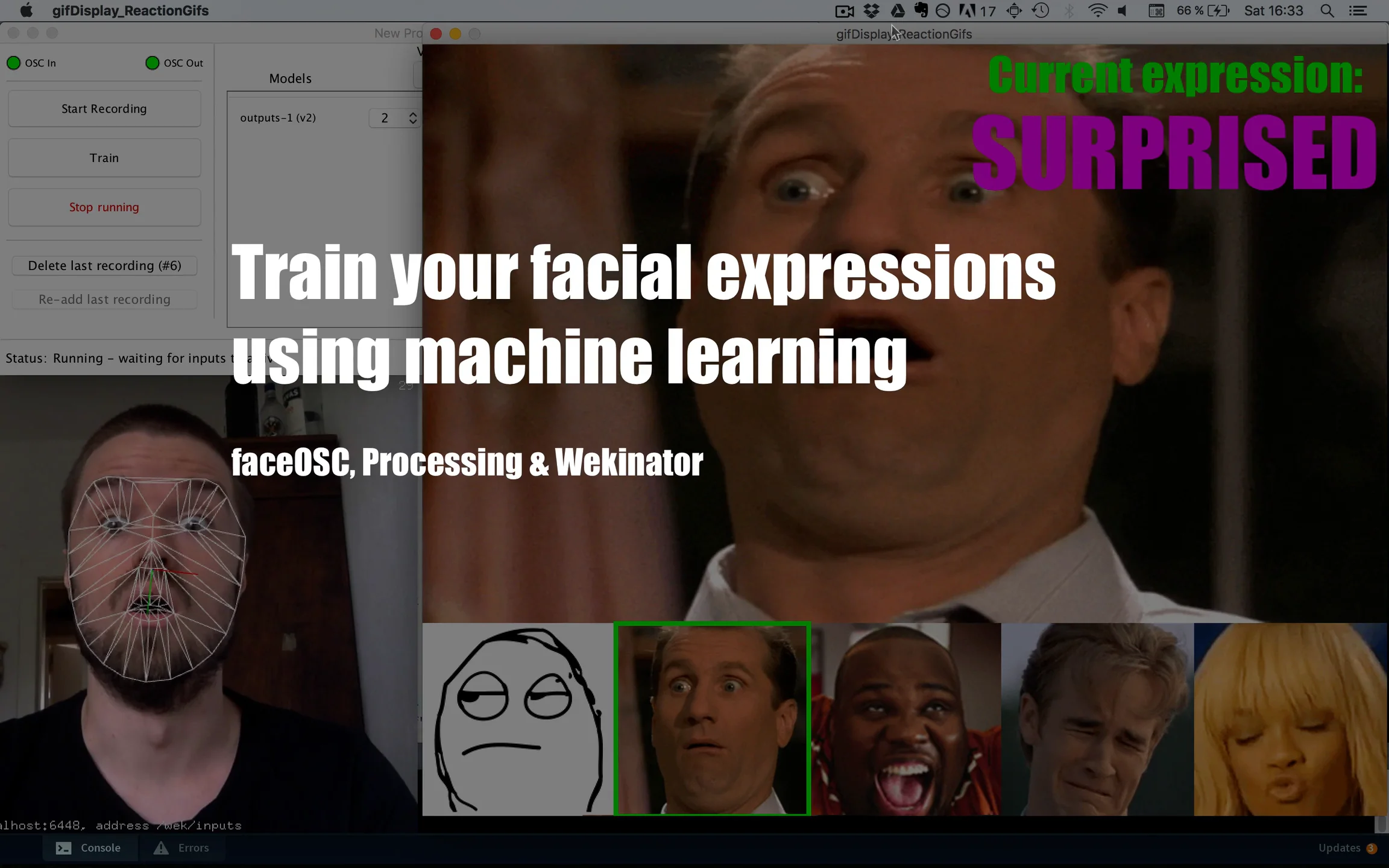
Task: Toggle the OSC Out connection indicator
Action: (151, 62)
